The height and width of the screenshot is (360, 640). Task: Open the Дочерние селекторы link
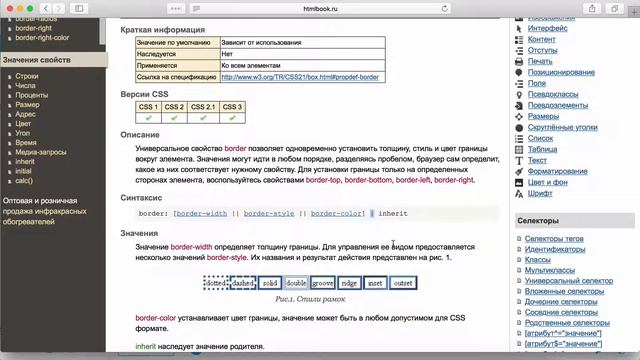click(561, 302)
